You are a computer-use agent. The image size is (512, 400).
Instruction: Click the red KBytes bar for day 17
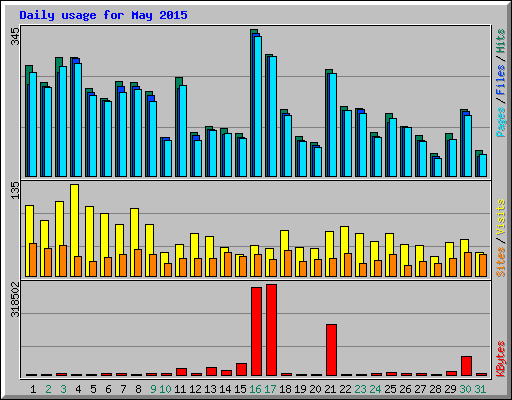pyautogui.click(x=271, y=330)
